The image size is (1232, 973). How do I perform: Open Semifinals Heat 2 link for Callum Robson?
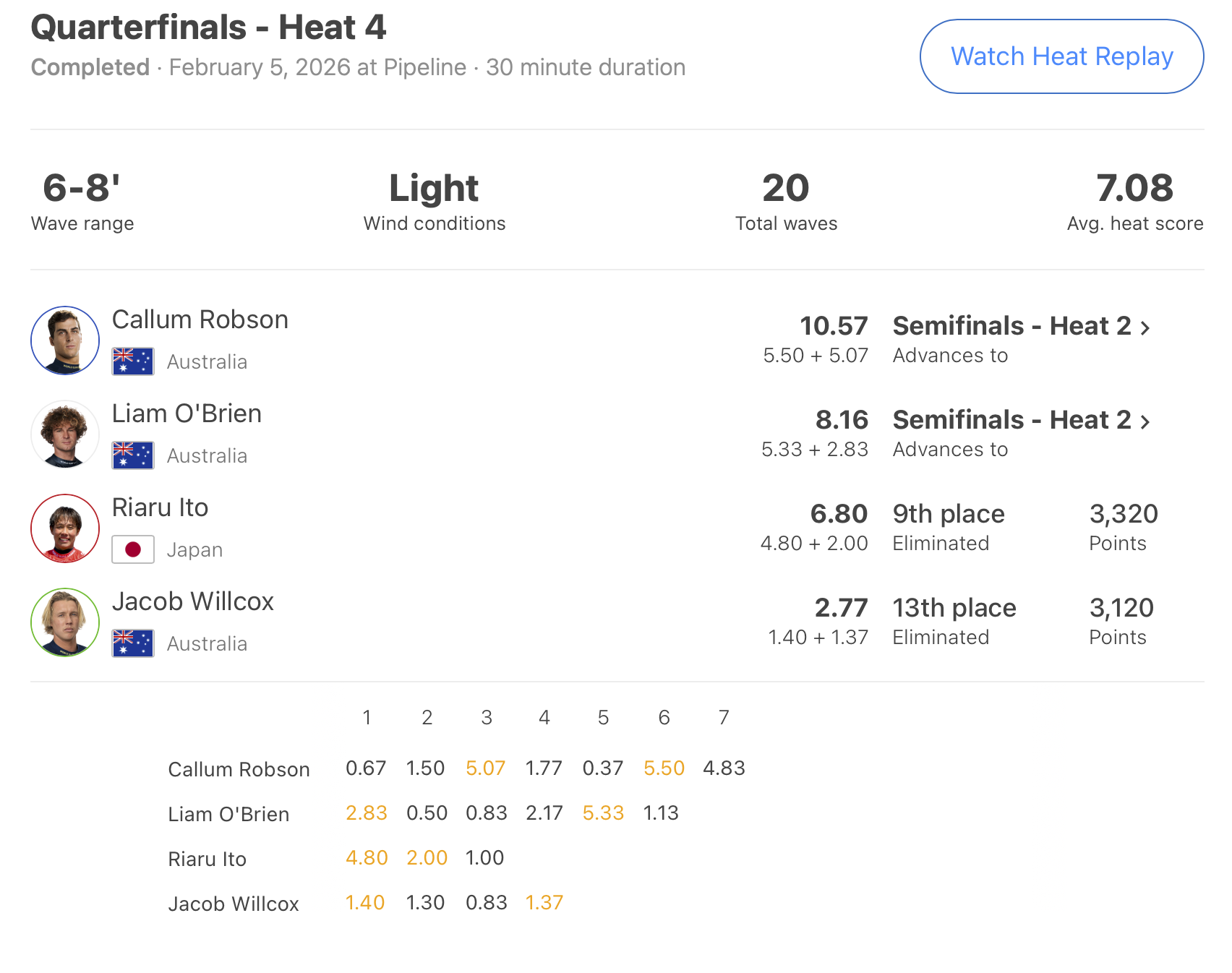pyautogui.click(x=1011, y=326)
